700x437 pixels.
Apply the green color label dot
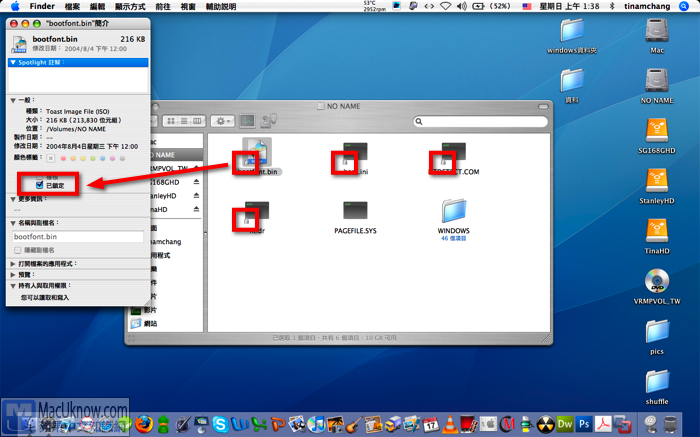[93, 158]
